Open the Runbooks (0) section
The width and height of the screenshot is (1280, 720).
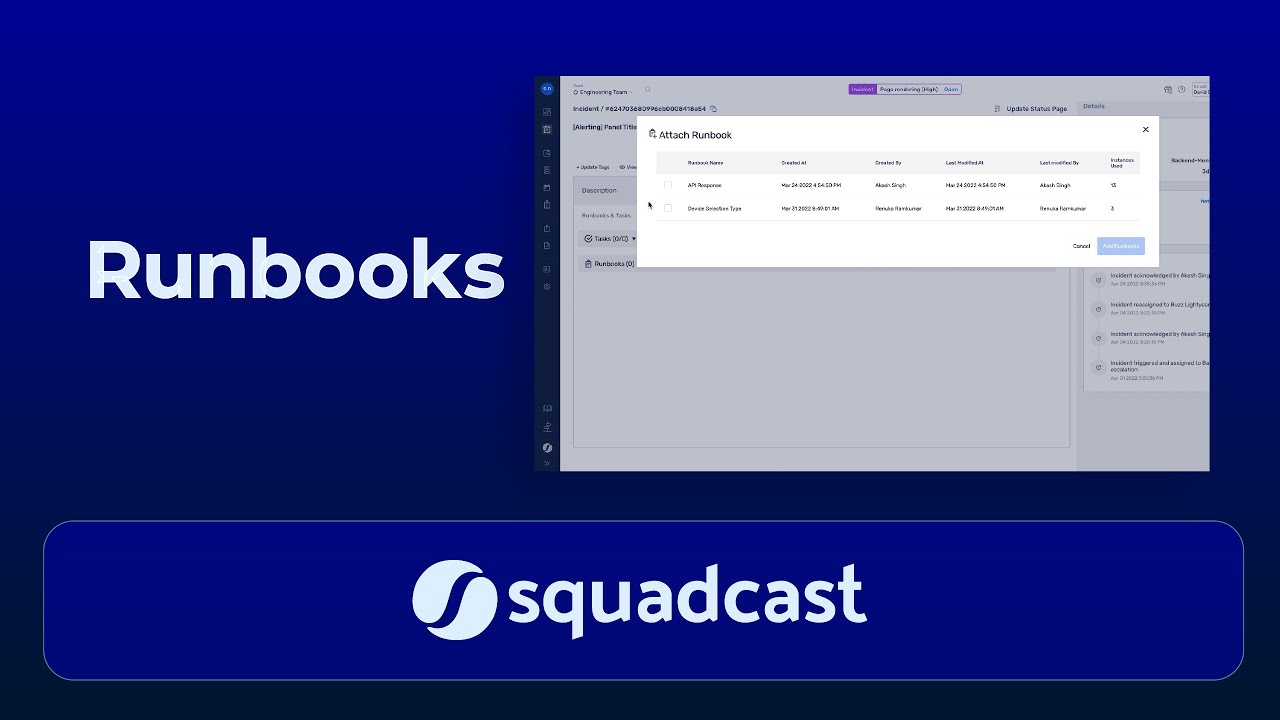(609, 264)
